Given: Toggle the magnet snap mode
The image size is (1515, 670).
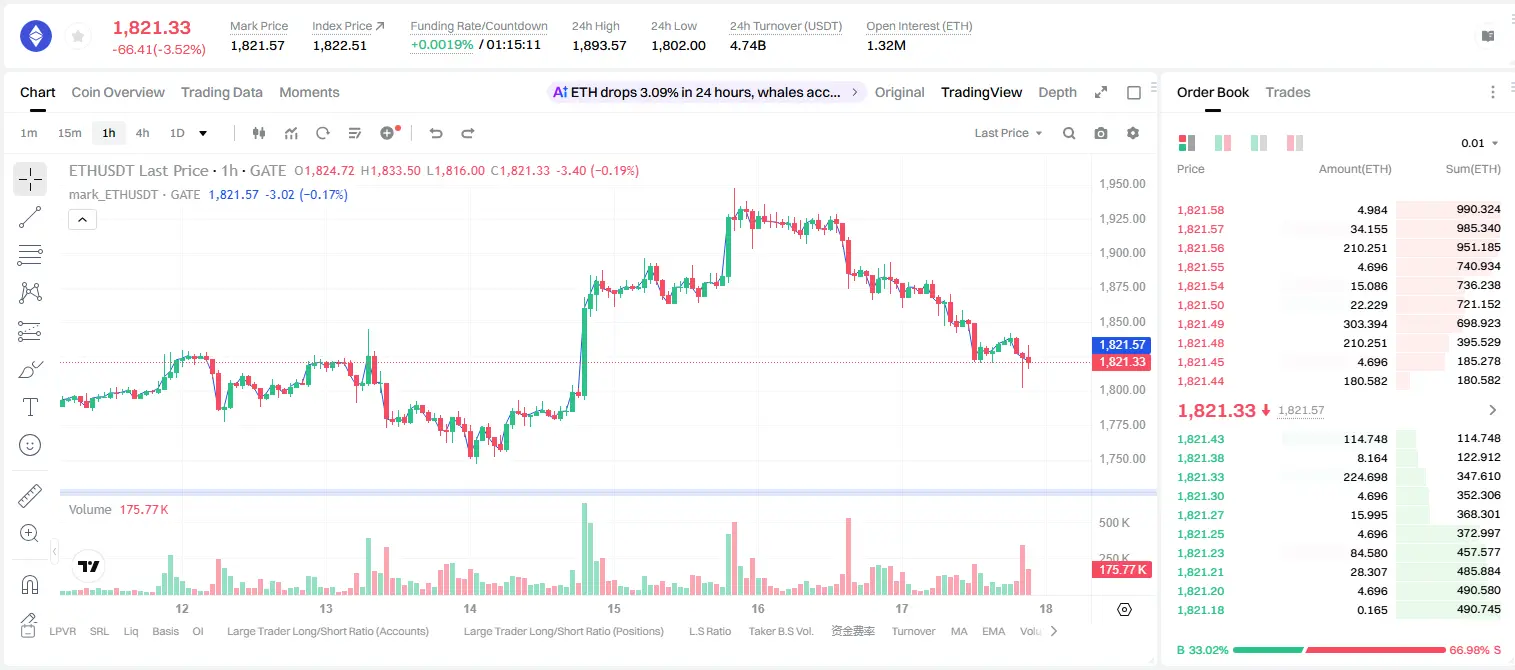Looking at the screenshot, I should click(30, 584).
